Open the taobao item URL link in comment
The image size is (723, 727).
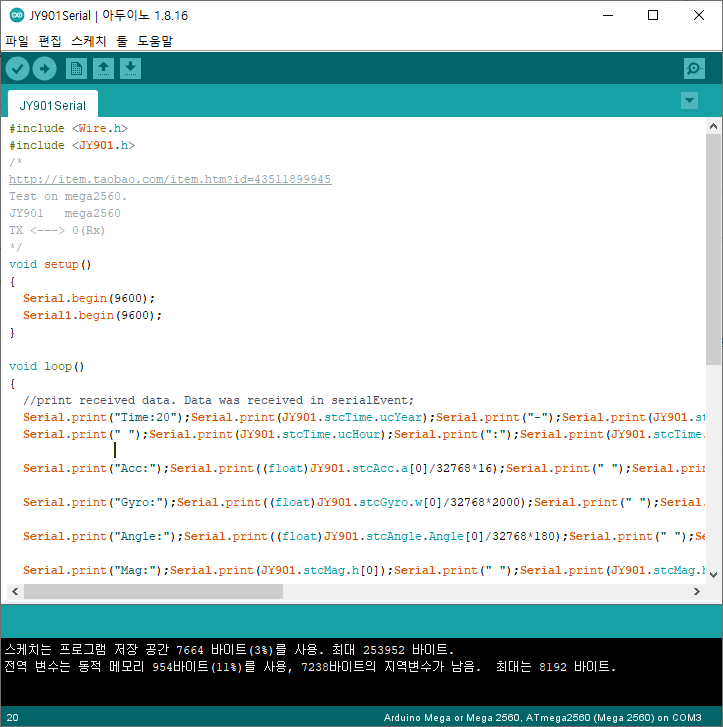tap(170, 179)
